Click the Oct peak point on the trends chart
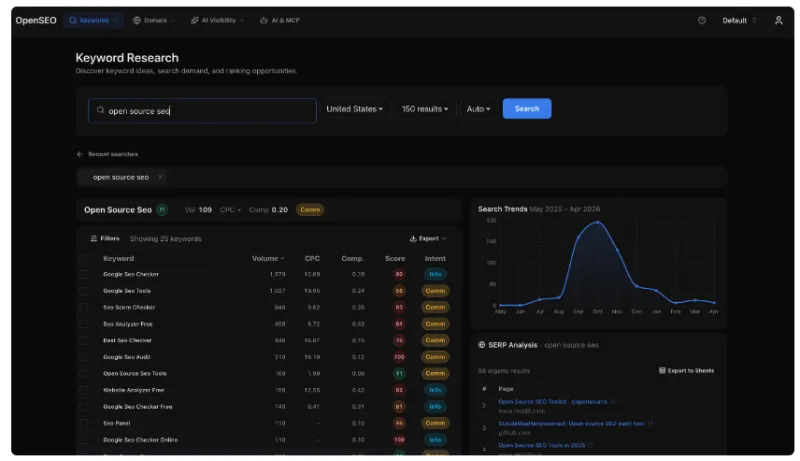Viewport: 800px width, 461px height. click(597, 222)
